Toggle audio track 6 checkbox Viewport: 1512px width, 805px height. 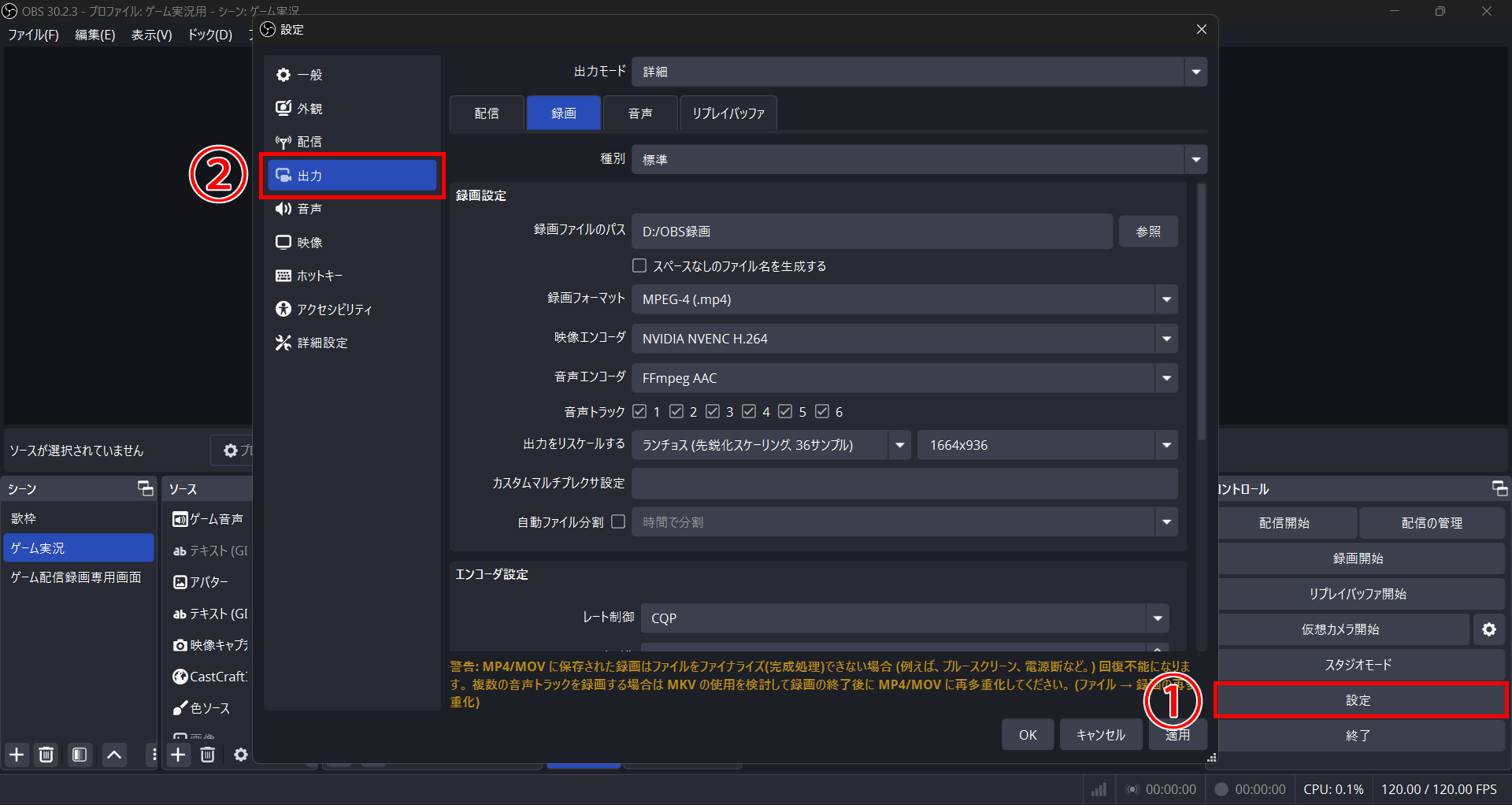[x=822, y=411]
